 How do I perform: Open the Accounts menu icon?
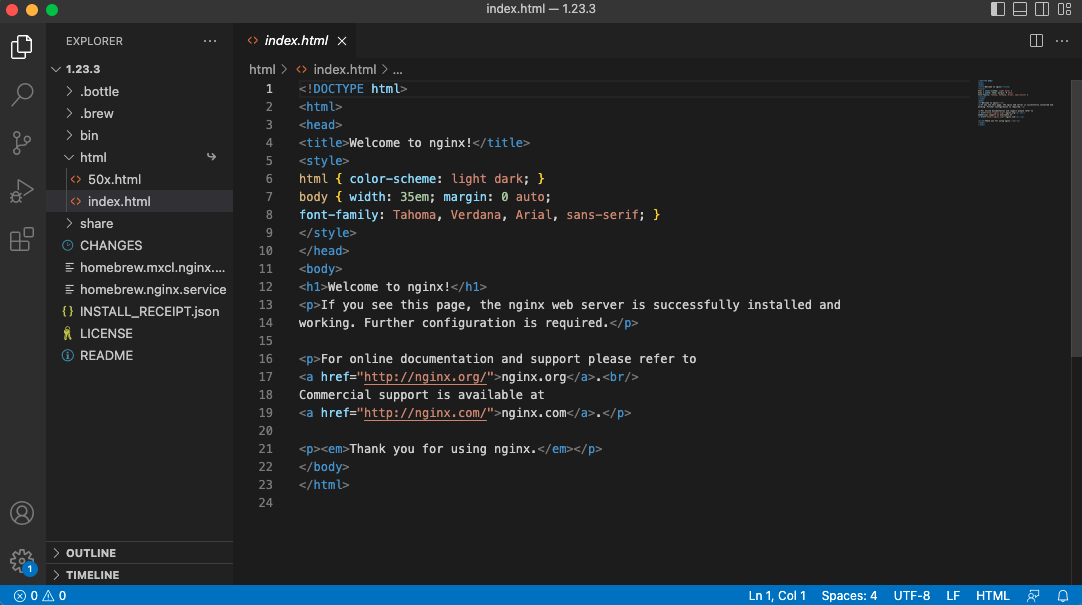coord(22,513)
